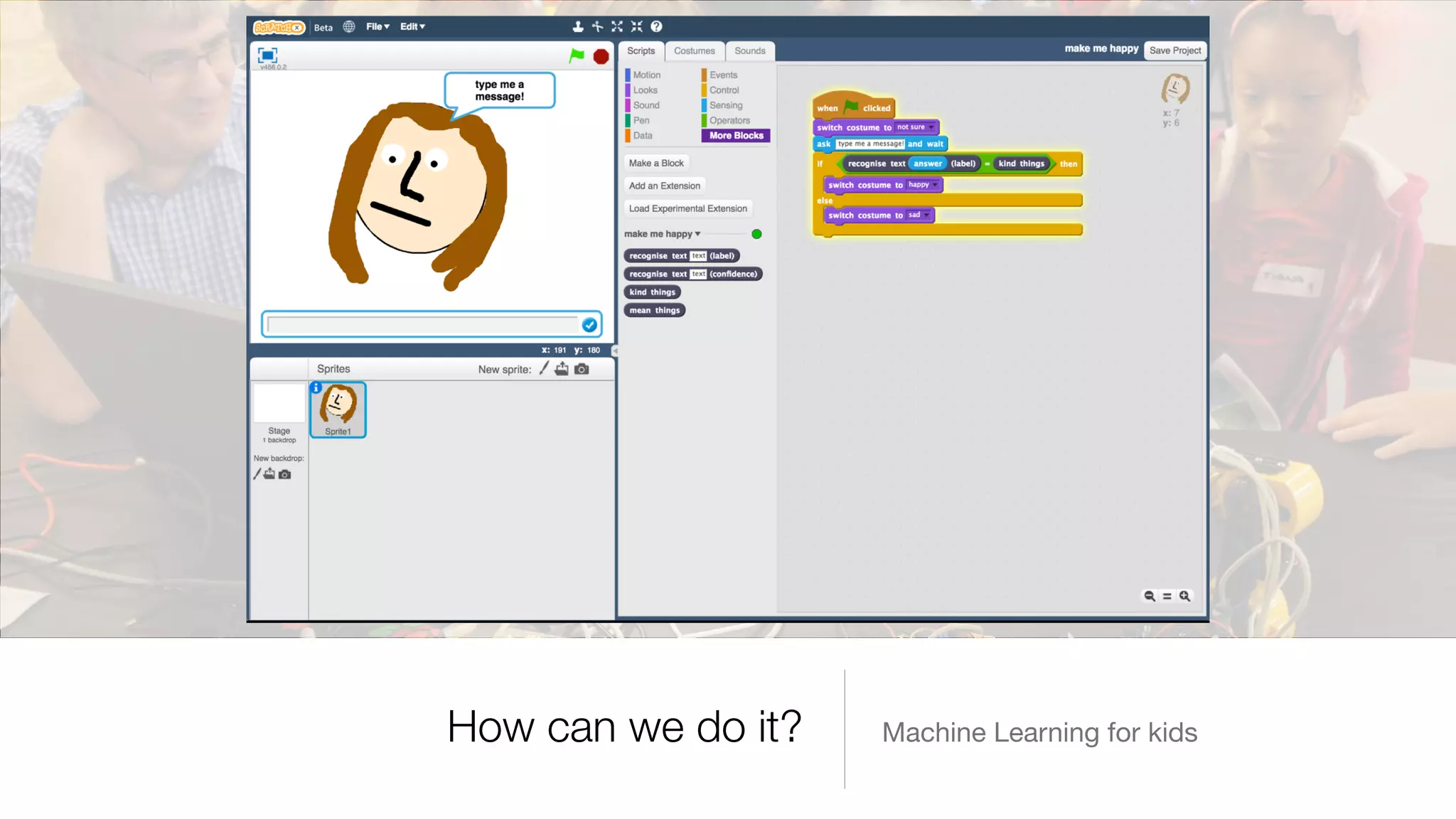Screen dimensions: 1456x819
Task: Open the language globe menu
Action: 348,26
